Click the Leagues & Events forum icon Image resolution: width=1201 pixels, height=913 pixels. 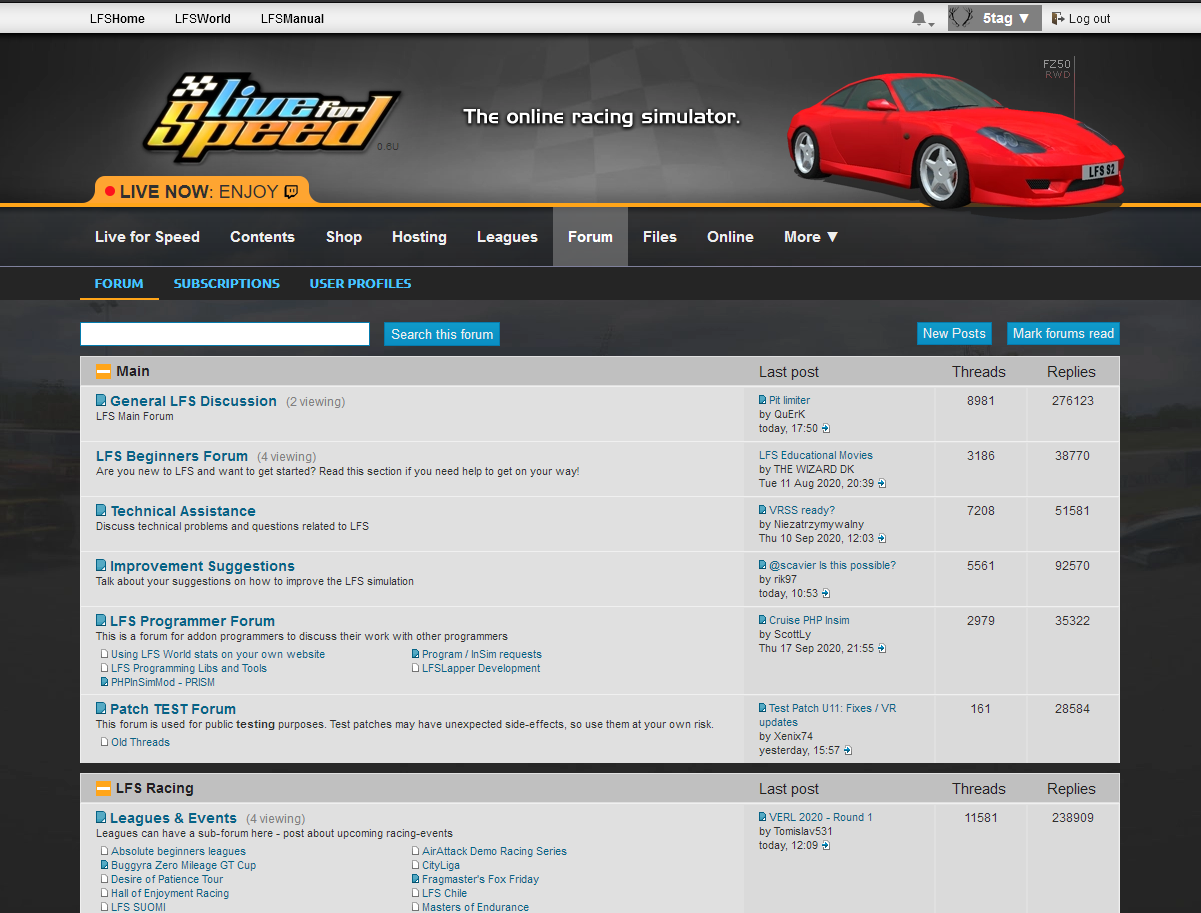101,818
